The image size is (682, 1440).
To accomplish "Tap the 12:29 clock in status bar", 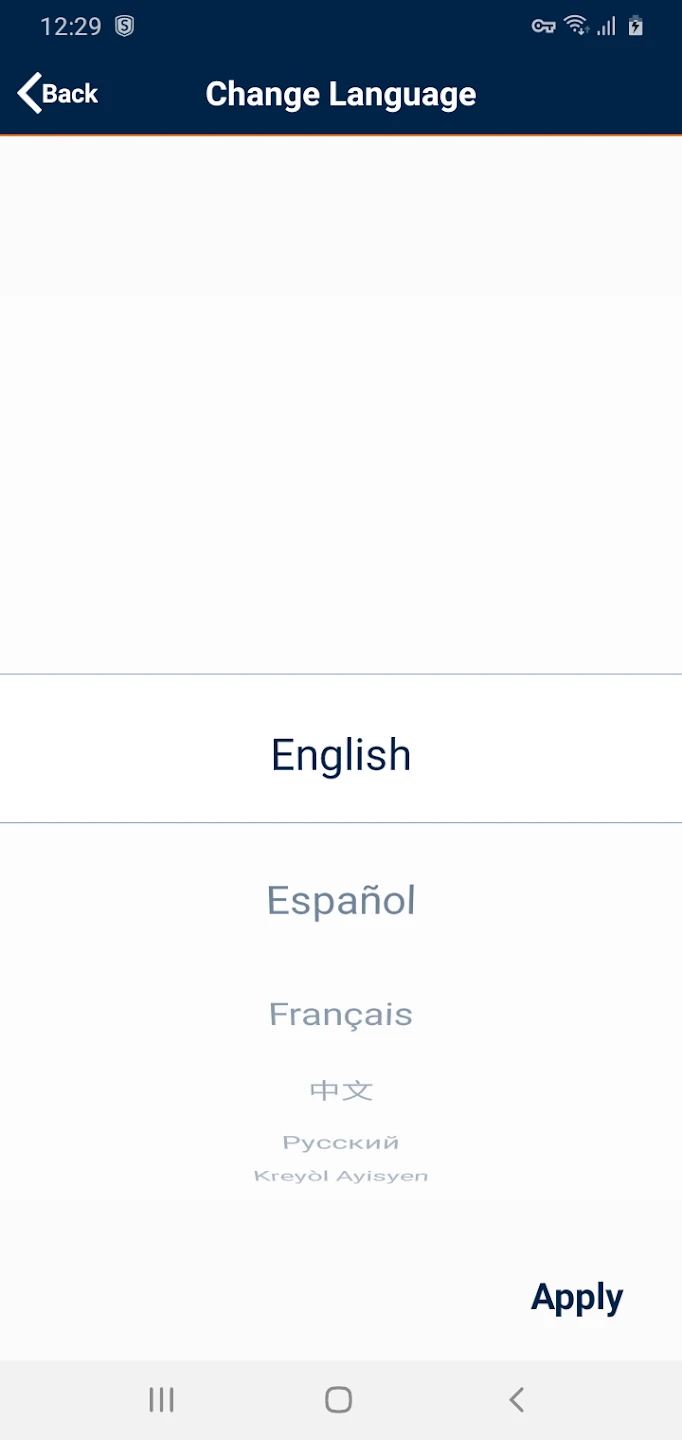I will [x=70, y=27].
